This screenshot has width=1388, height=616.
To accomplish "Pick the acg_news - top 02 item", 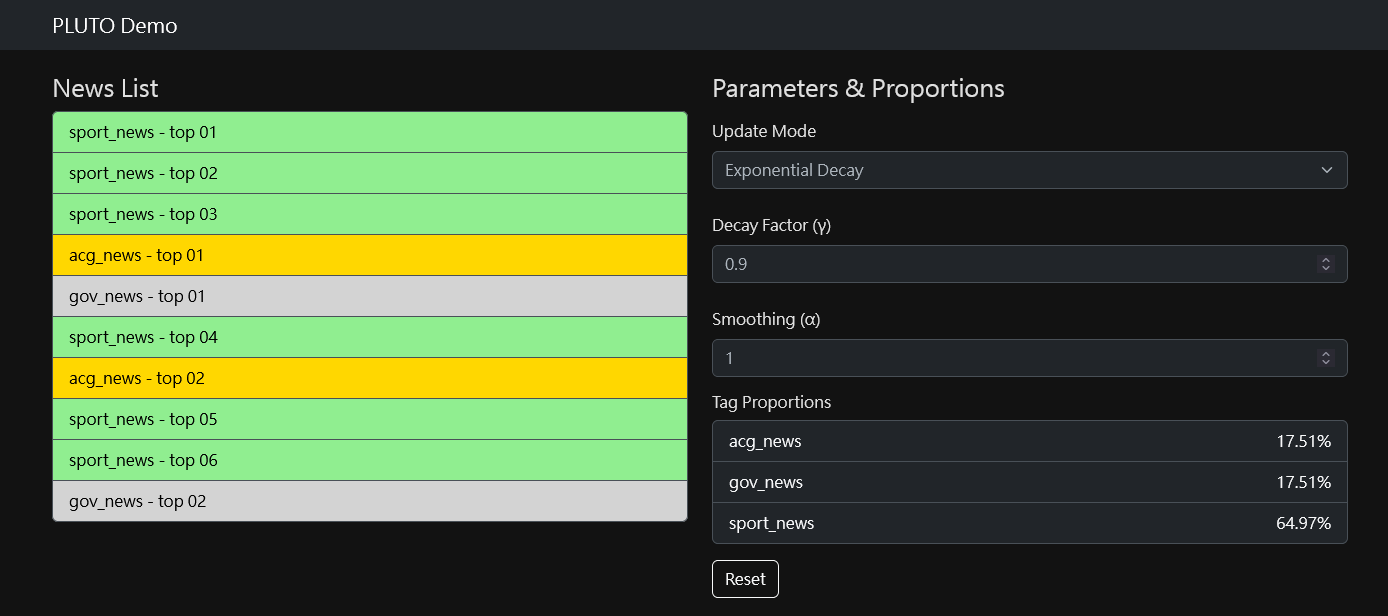I will tap(369, 378).
